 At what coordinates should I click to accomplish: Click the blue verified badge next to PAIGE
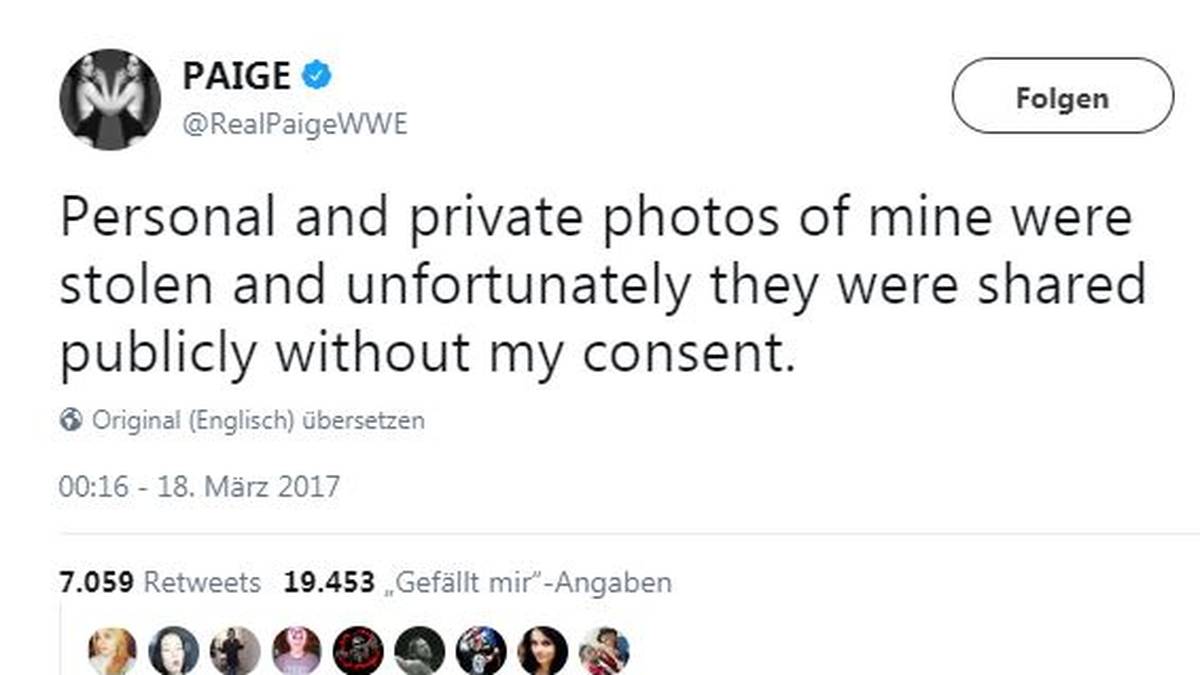[317, 75]
